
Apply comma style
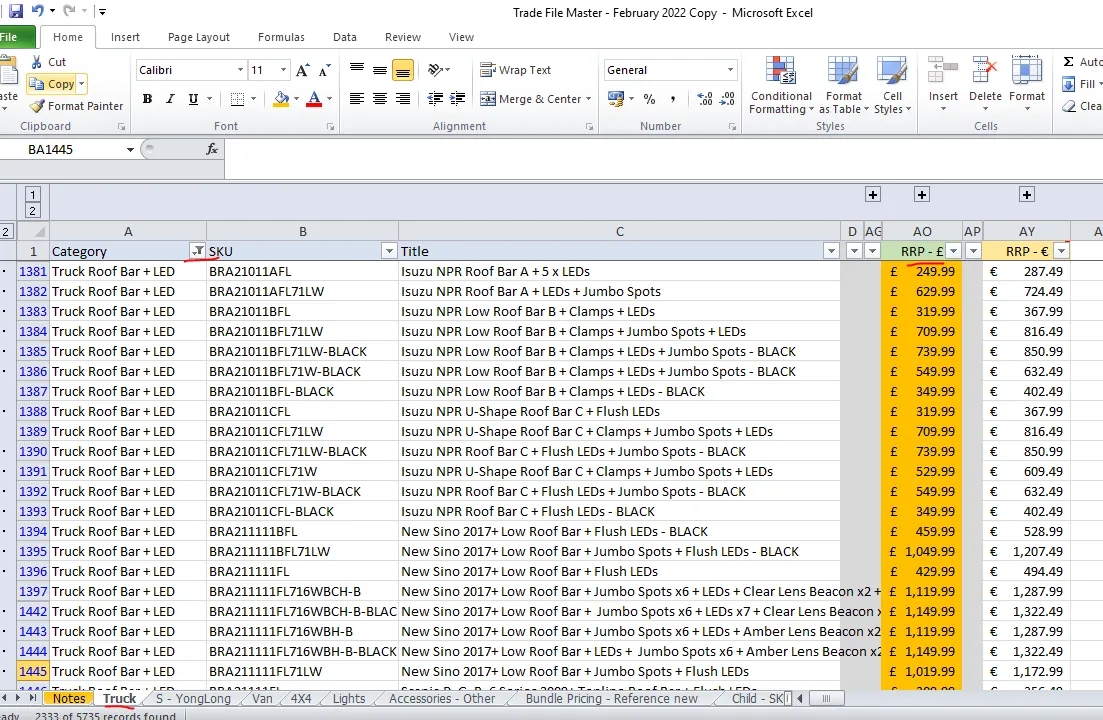(672, 99)
